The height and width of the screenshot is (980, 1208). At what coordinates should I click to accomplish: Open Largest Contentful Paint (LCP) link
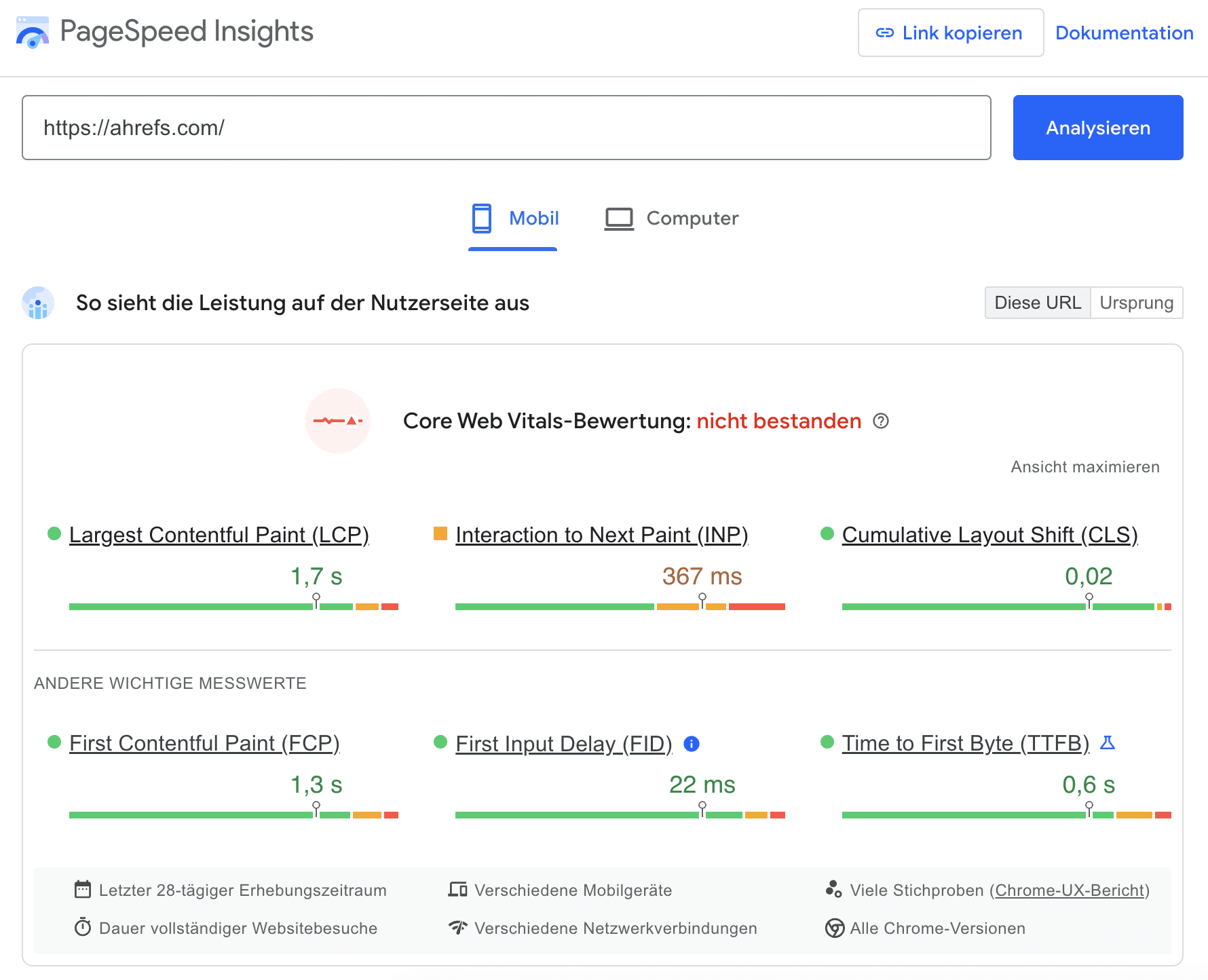tap(219, 535)
